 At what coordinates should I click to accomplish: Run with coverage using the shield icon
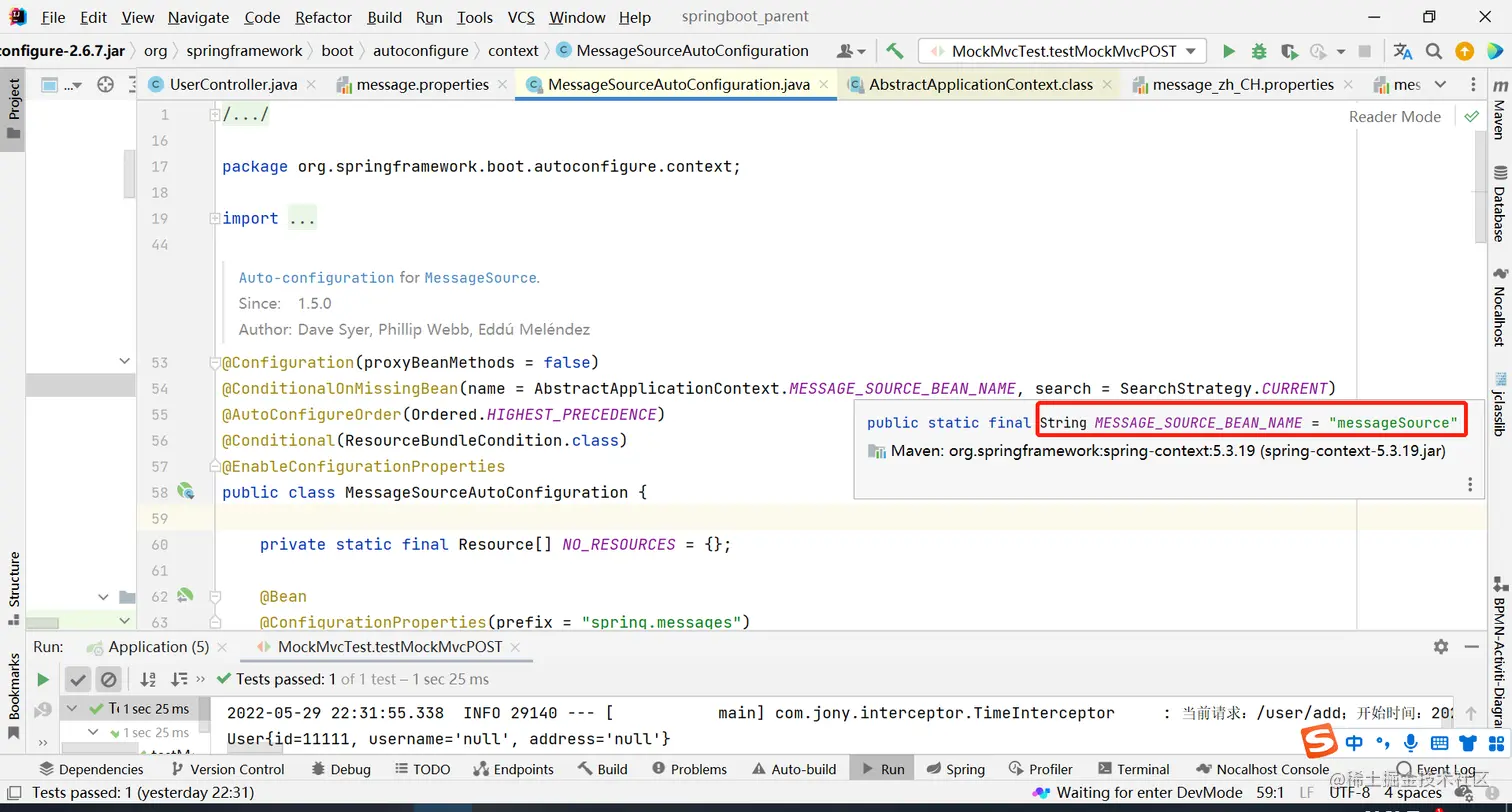[x=1288, y=51]
